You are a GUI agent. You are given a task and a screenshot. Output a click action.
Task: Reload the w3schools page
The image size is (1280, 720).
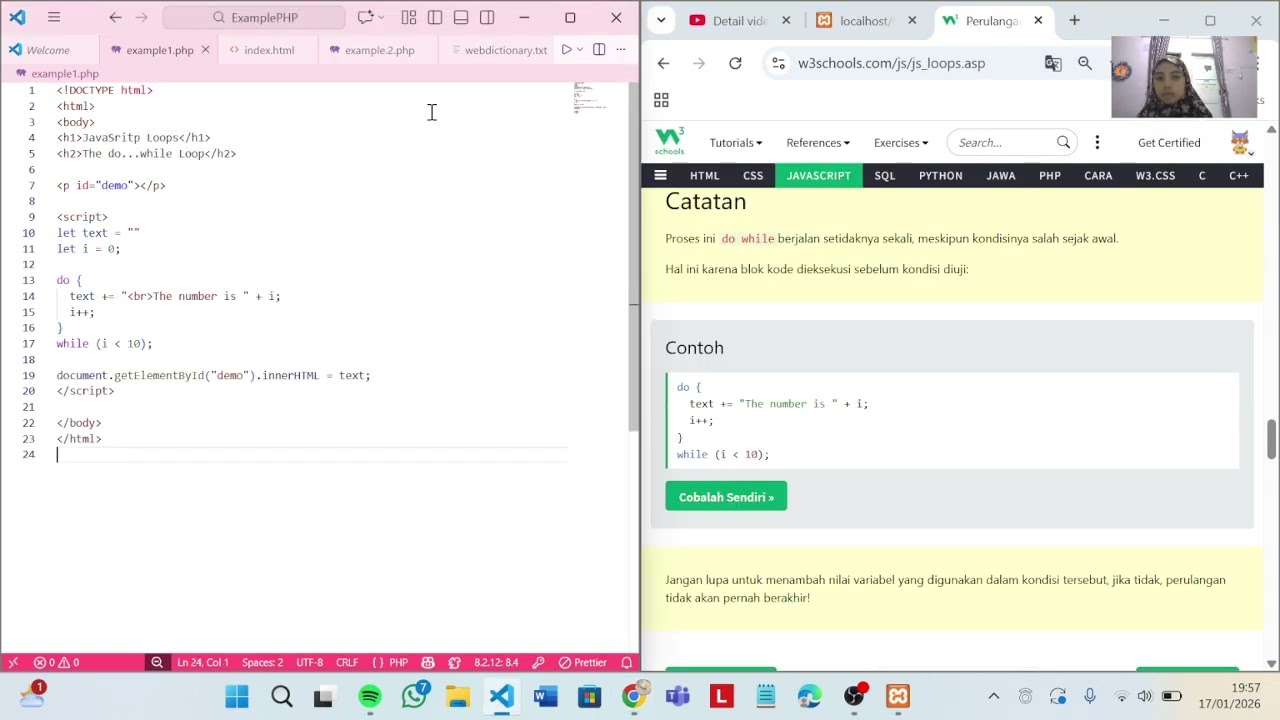735,63
